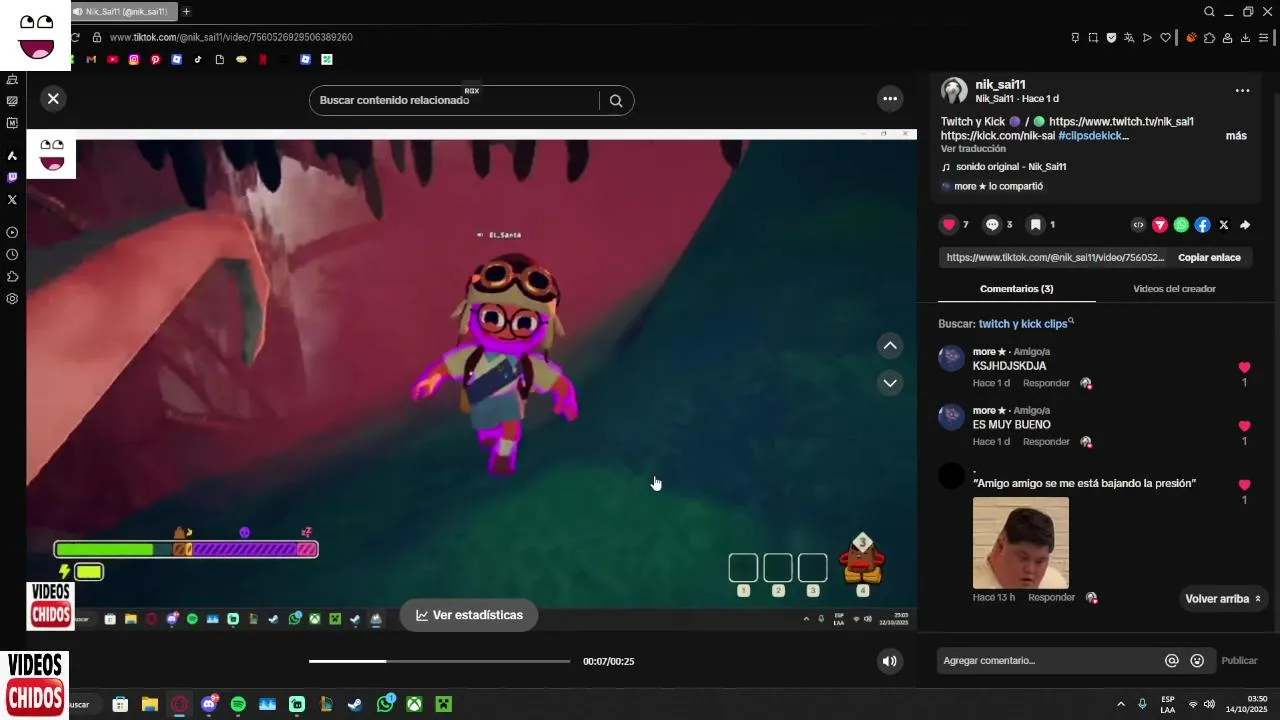Reply to the ES MUY BUENO comment
This screenshot has height=720, width=1280.
(x=1046, y=442)
